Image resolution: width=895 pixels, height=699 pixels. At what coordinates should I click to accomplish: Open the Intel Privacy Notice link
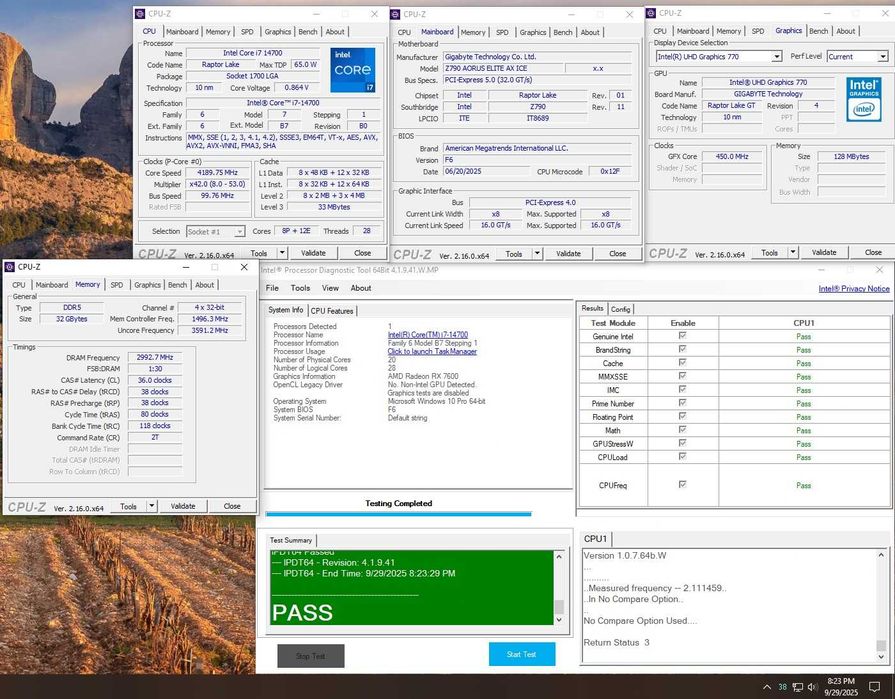tap(854, 289)
